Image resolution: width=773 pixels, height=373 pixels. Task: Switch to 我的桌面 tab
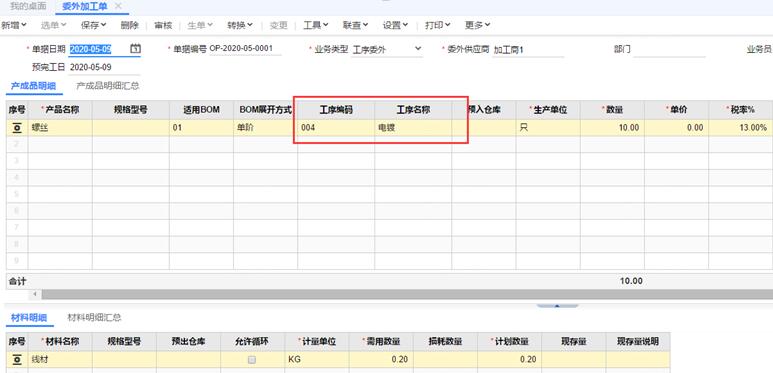[28, 6]
